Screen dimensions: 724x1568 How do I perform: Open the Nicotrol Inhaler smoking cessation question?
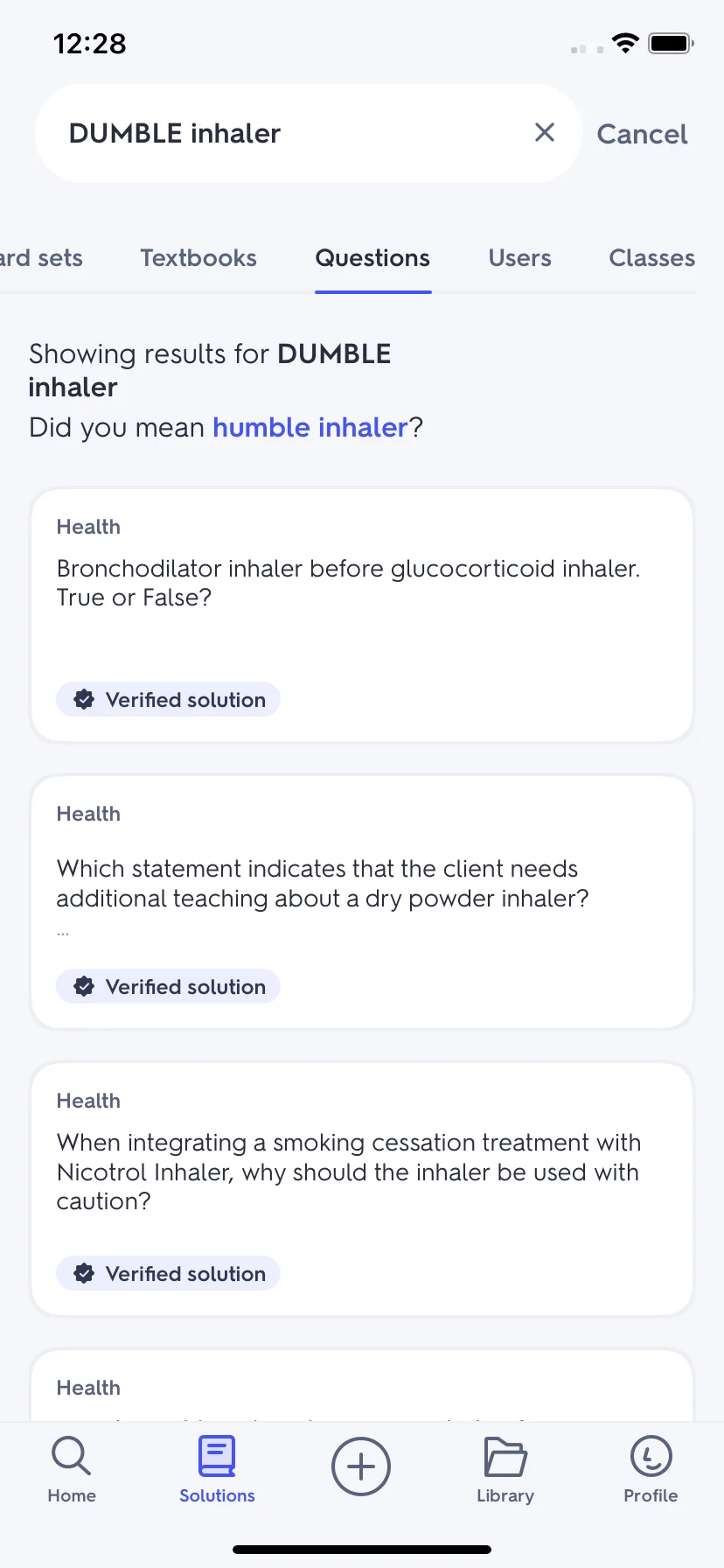pyautogui.click(x=362, y=1189)
